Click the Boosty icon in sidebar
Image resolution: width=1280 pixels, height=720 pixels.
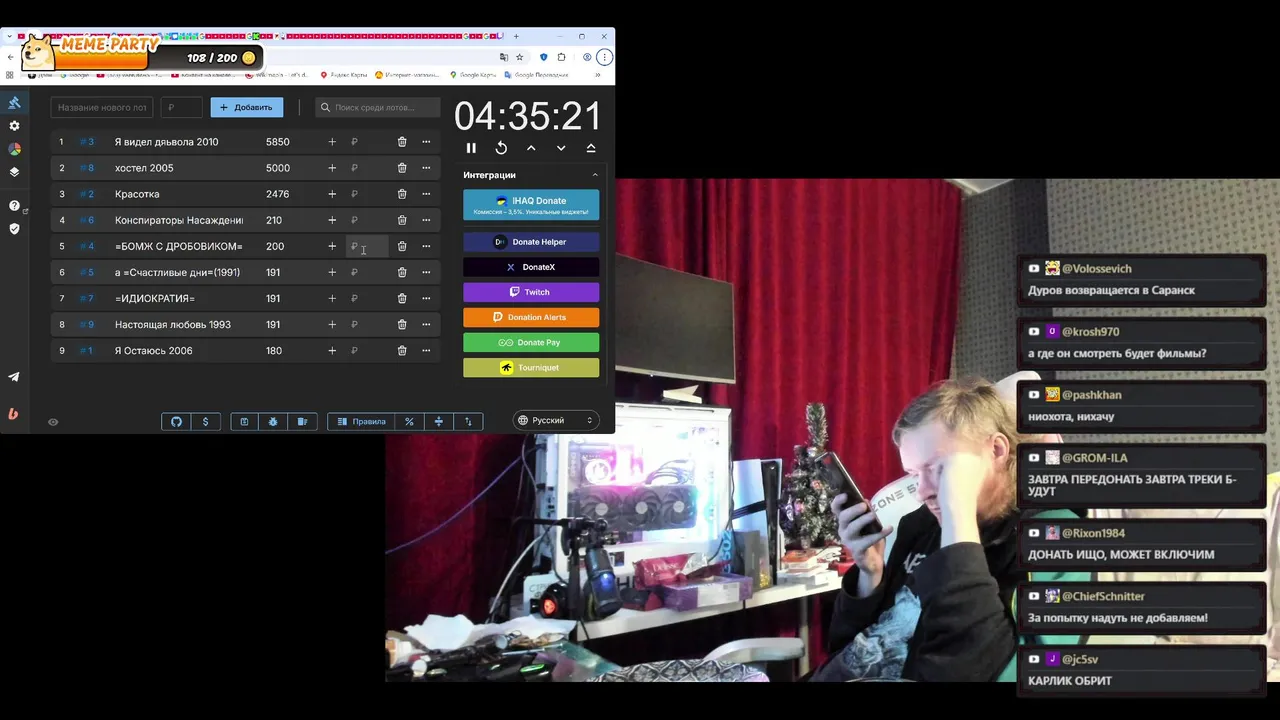[14, 413]
